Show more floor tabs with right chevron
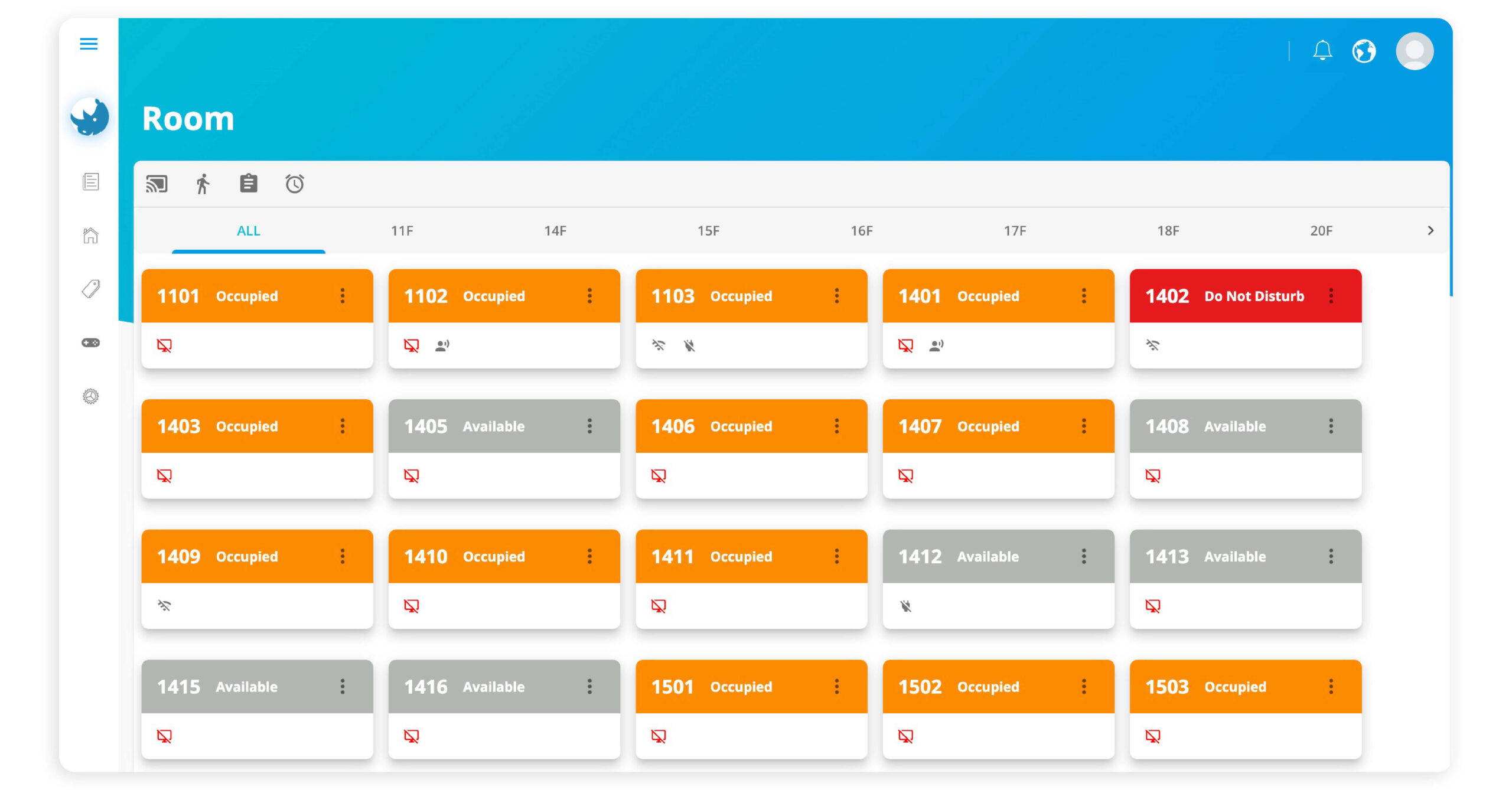Image resolution: width=1512 pixels, height=790 pixels. point(1430,231)
